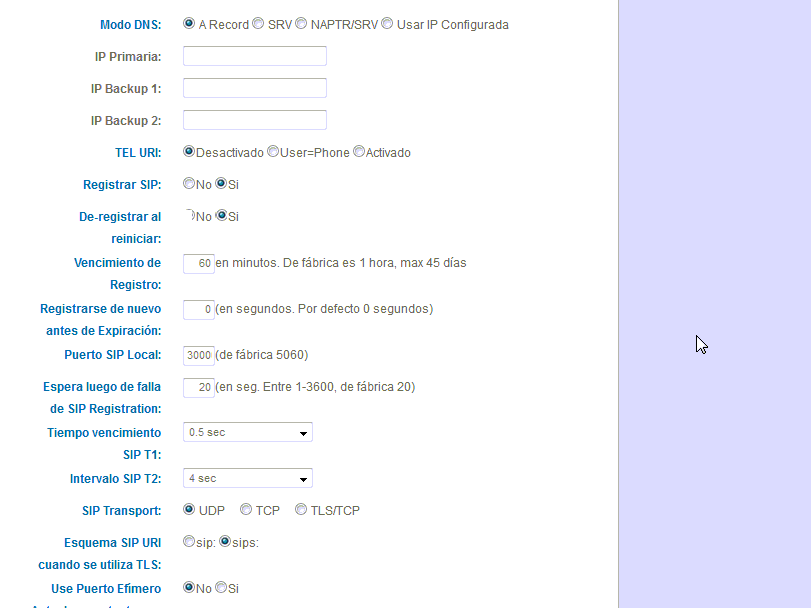Click inside the IP Backup 2 field
This screenshot has width=812, height=608.
(x=254, y=119)
